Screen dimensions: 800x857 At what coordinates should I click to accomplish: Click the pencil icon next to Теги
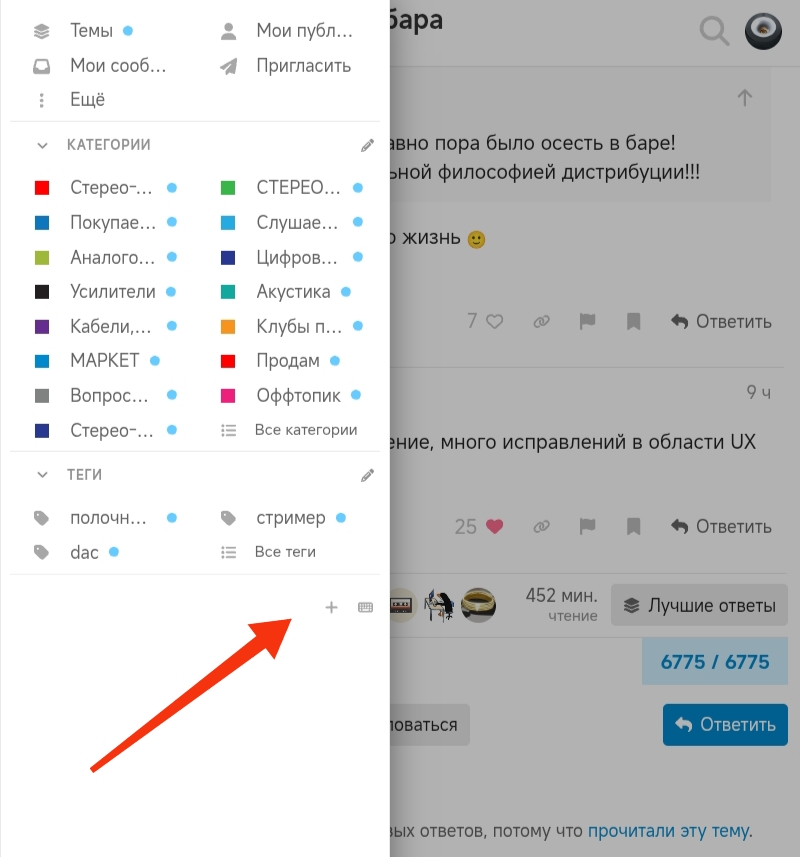367,476
